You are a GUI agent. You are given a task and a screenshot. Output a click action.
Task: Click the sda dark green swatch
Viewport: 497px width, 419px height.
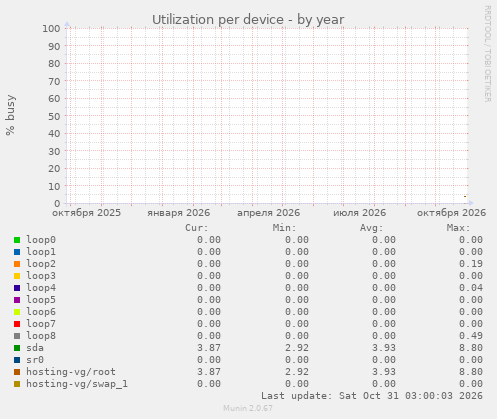click(17, 348)
